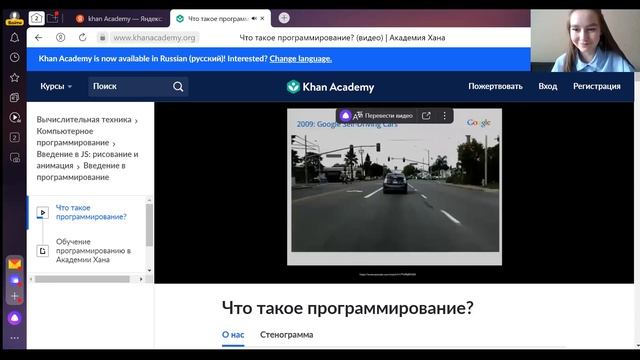This screenshot has width=640, height=360.
Task: Click the www.khanacademy.org address field
Action: pos(154,38)
